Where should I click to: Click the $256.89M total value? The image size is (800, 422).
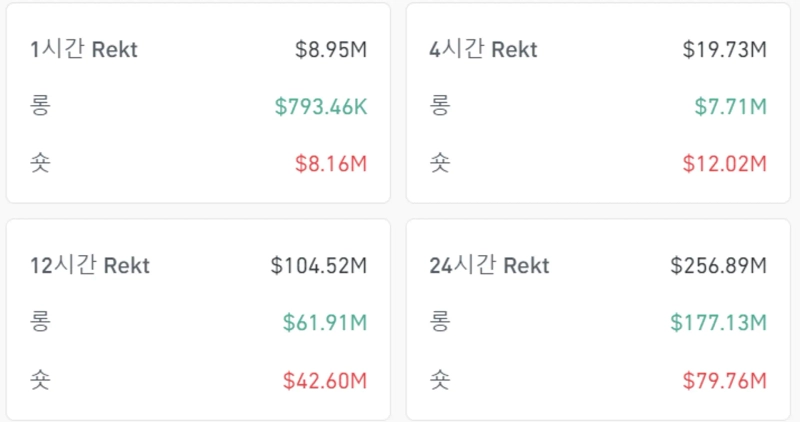(x=718, y=266)
